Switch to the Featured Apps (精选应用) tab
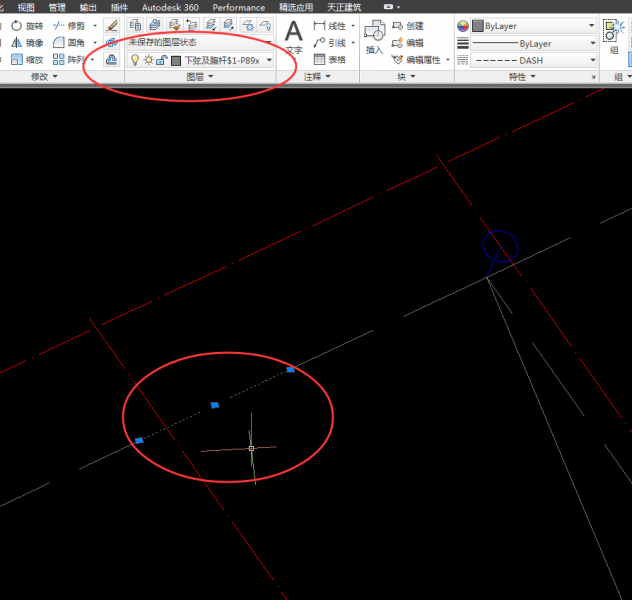This screenshot has width=632, height=600. point(296,7)
